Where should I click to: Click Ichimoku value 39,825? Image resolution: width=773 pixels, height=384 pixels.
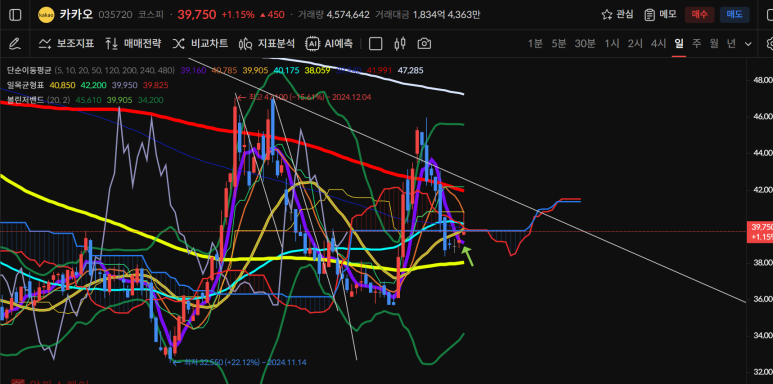pos(155,85)
